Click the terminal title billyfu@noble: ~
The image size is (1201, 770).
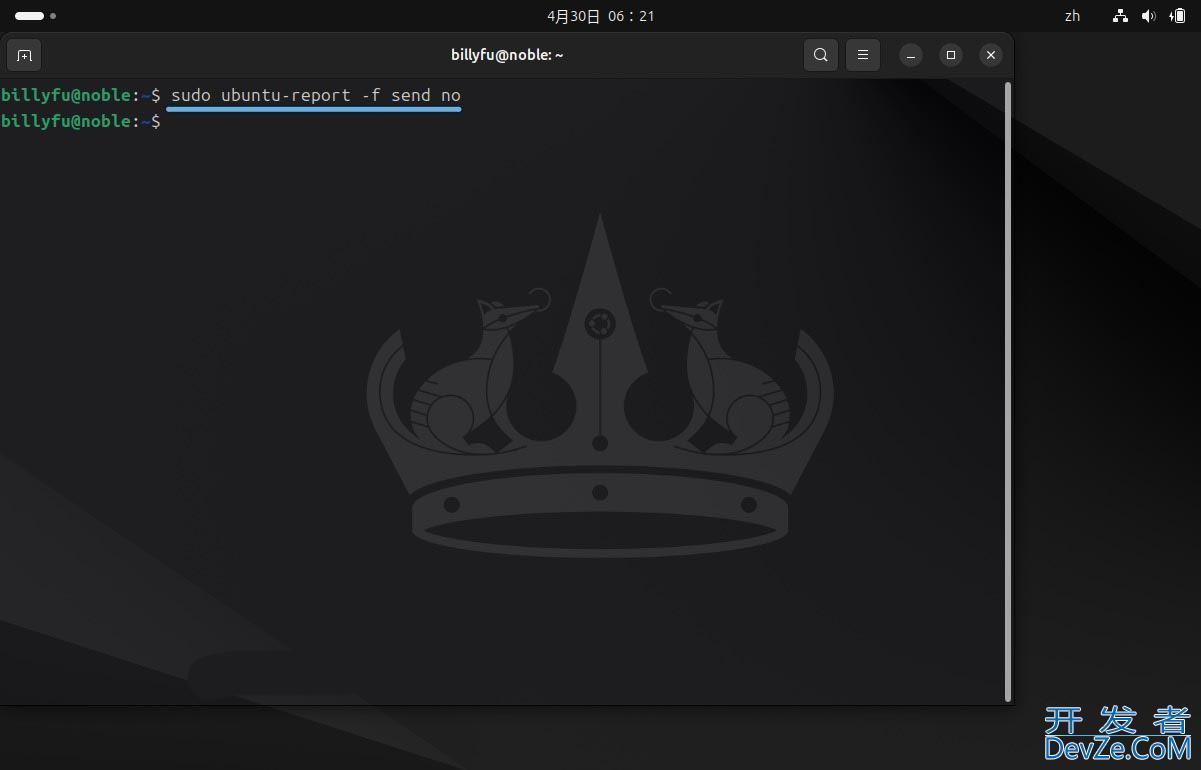(507, 55)
